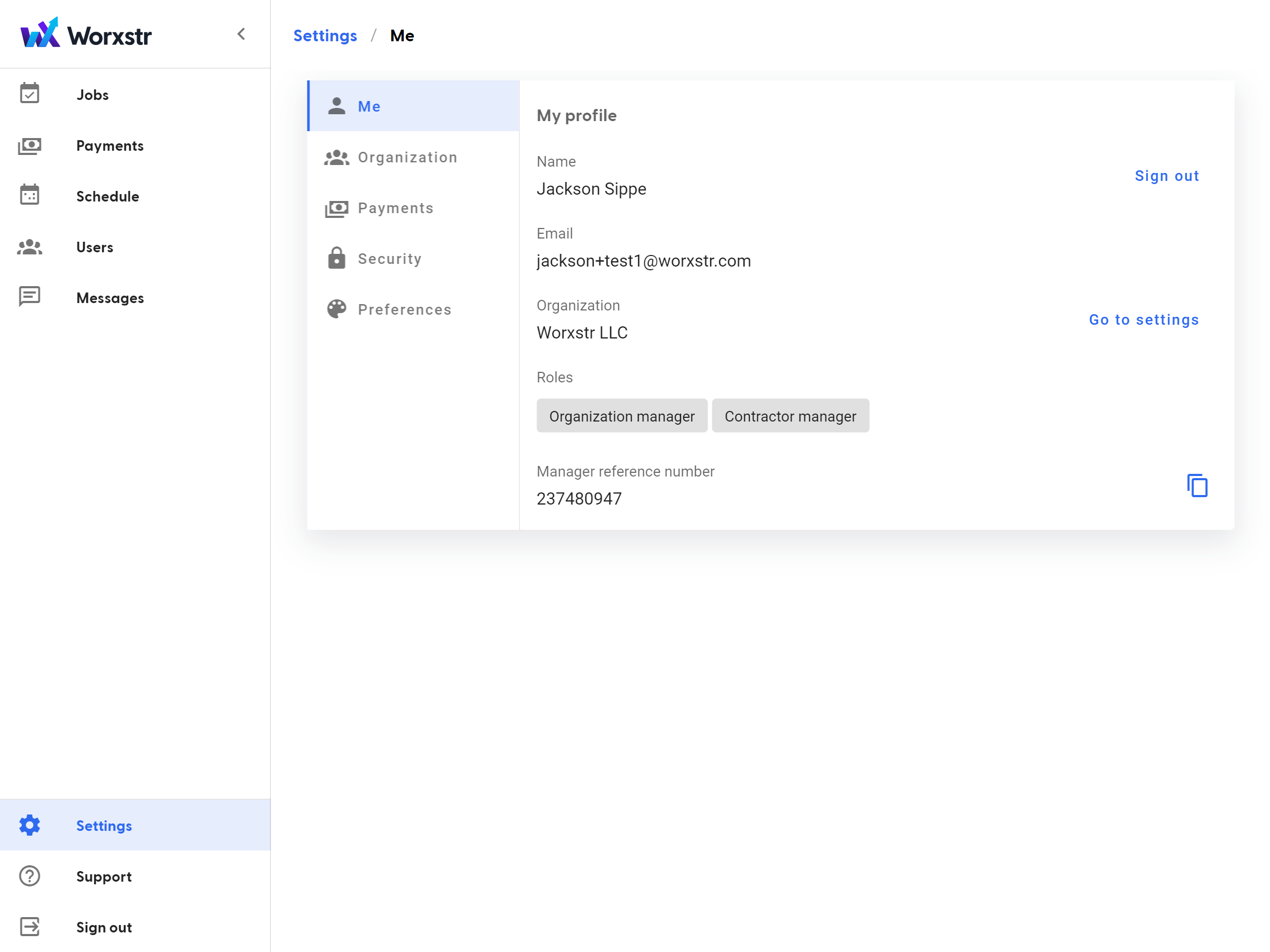The image size is (1270, 952).
Task: Click the Go to settings link
Action: 1143,319
